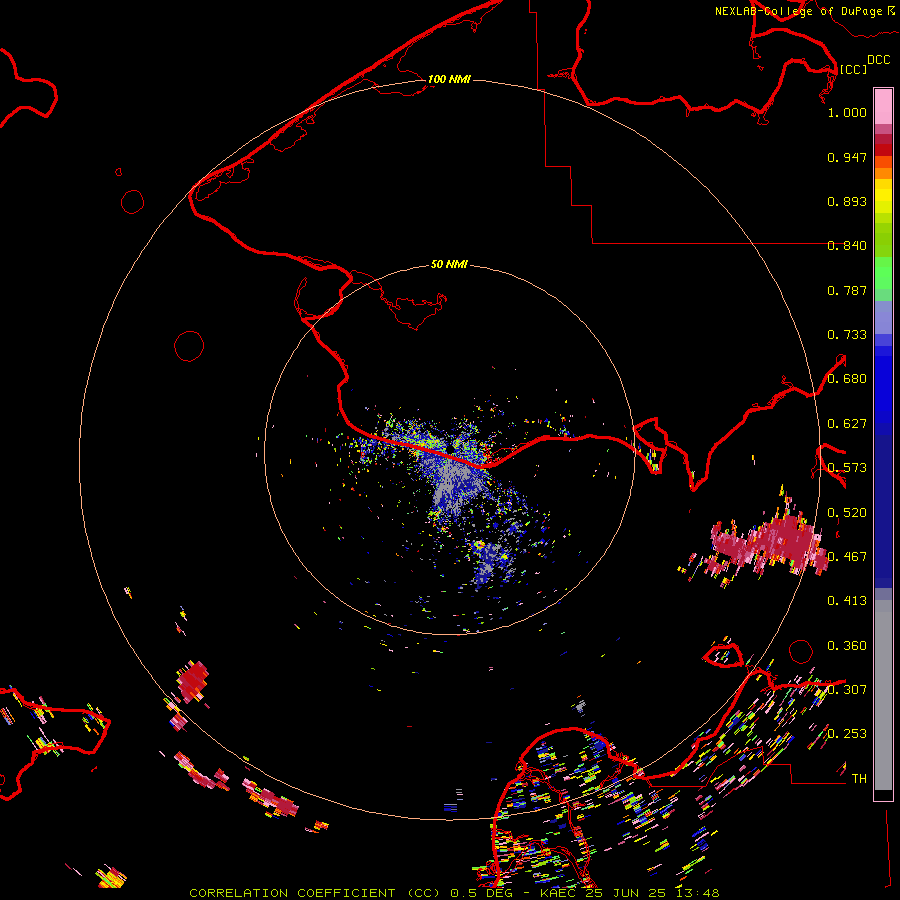Click the small red diamond echo in southwest

coord(192,681)
